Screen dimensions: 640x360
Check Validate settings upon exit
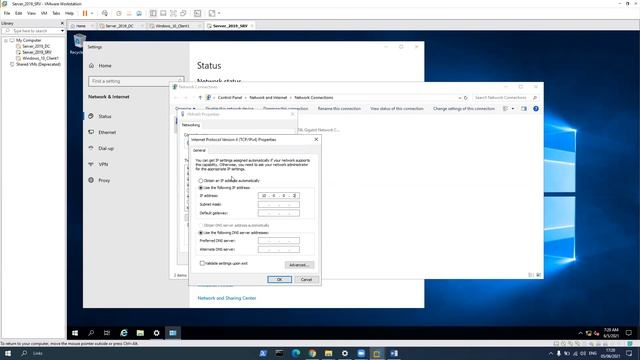[x=202, y=263]
